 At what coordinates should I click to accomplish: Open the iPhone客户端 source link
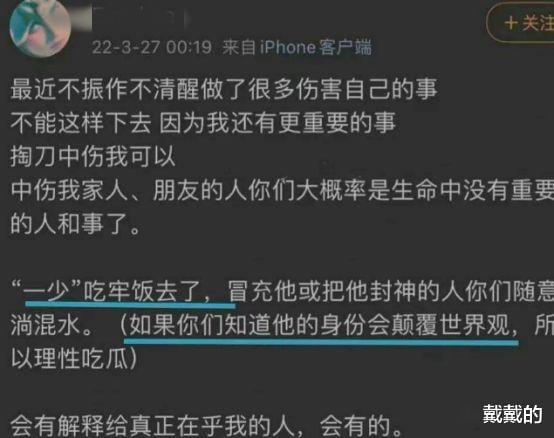pyautogui.click(x=316, y=47)
